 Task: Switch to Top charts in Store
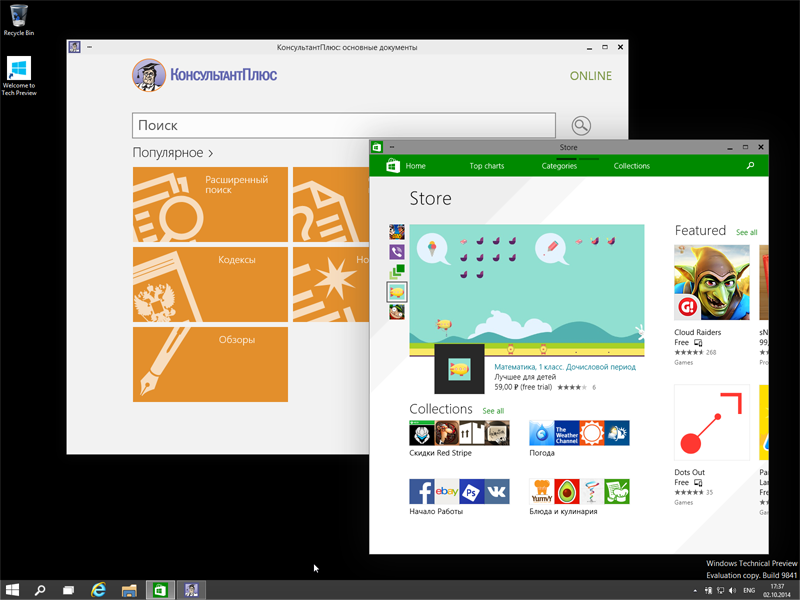(487, 166)
